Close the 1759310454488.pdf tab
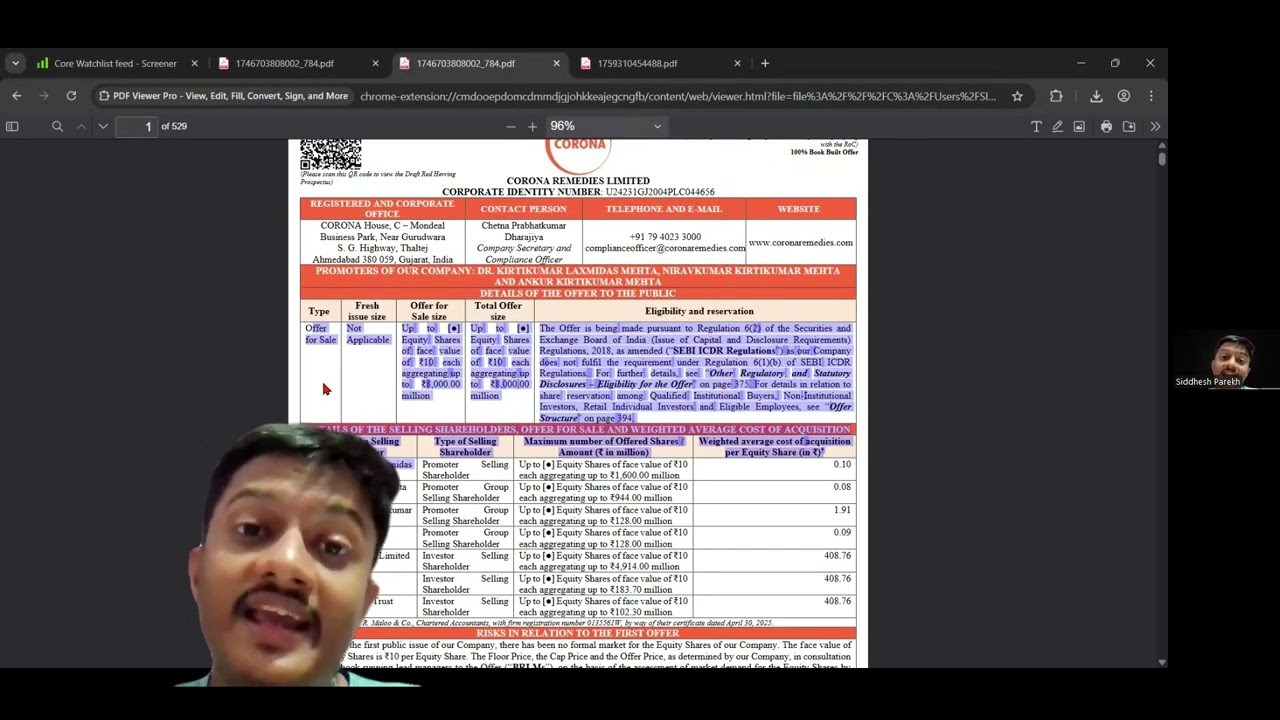 737,63
